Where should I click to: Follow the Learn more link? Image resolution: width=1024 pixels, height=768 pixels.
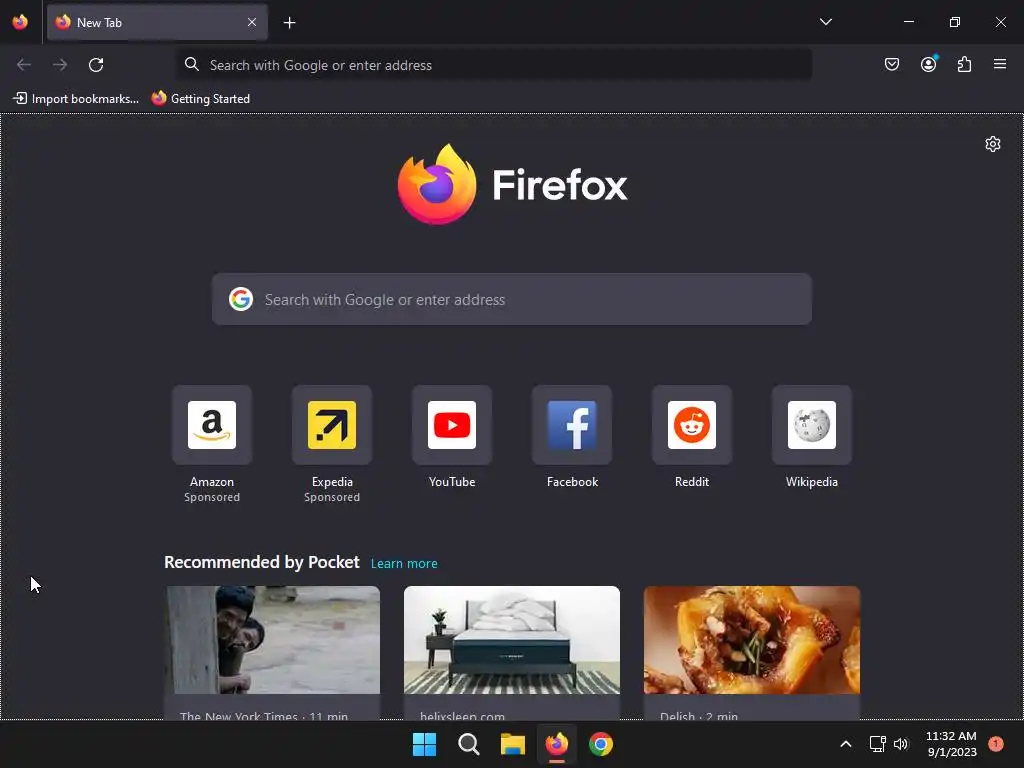tap(404, 564)
